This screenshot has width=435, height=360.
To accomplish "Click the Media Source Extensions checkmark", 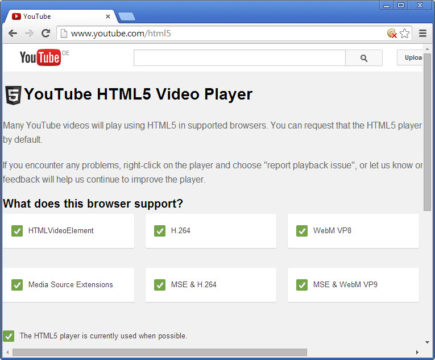I will pyautogui.click(x=17, y=285).
